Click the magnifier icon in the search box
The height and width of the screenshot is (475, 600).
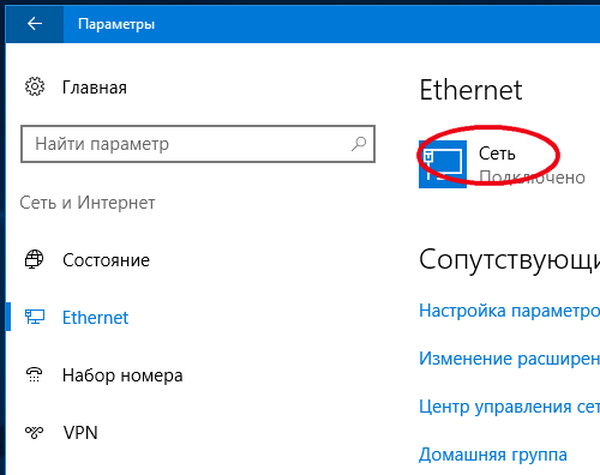coord(359,144)
